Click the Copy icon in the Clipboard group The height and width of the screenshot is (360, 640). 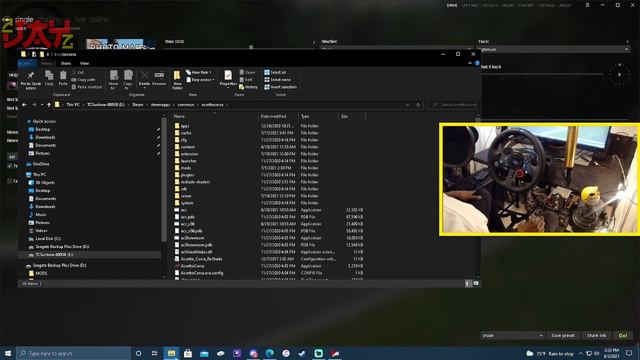49,78
